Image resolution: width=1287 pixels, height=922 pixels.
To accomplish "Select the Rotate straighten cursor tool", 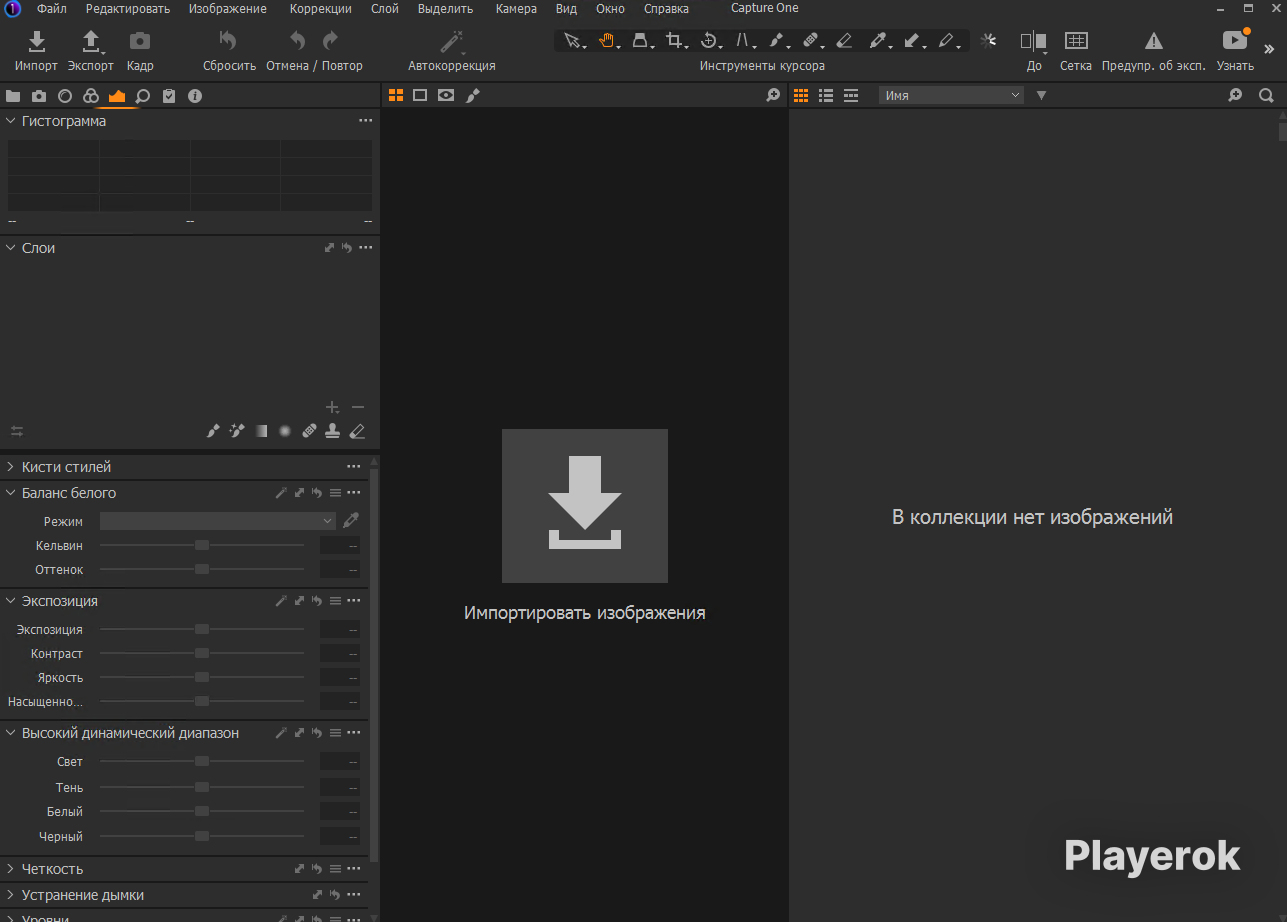I will 709,41.
